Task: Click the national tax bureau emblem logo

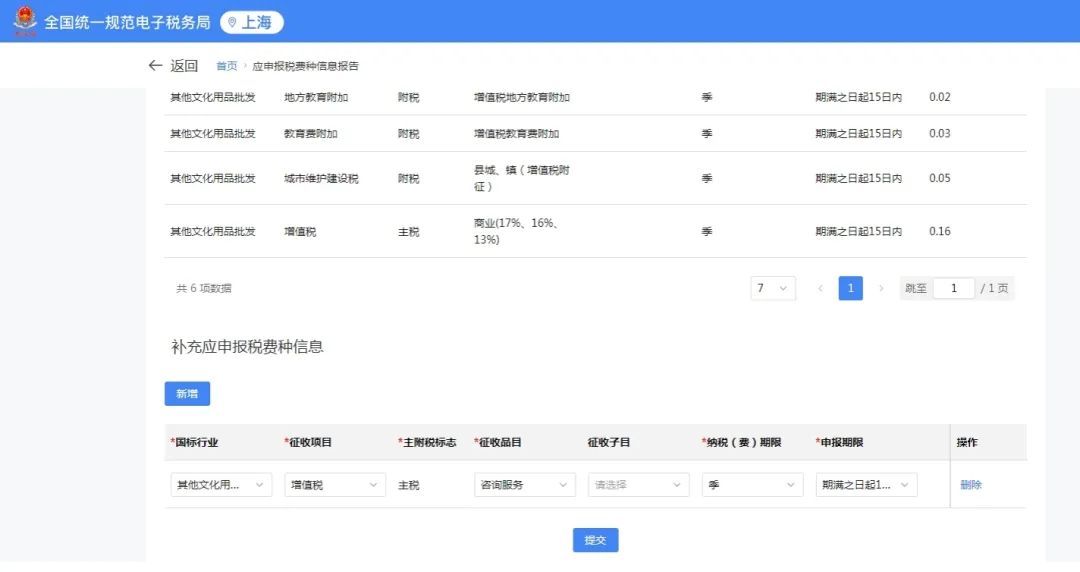Action: [25, 21]
